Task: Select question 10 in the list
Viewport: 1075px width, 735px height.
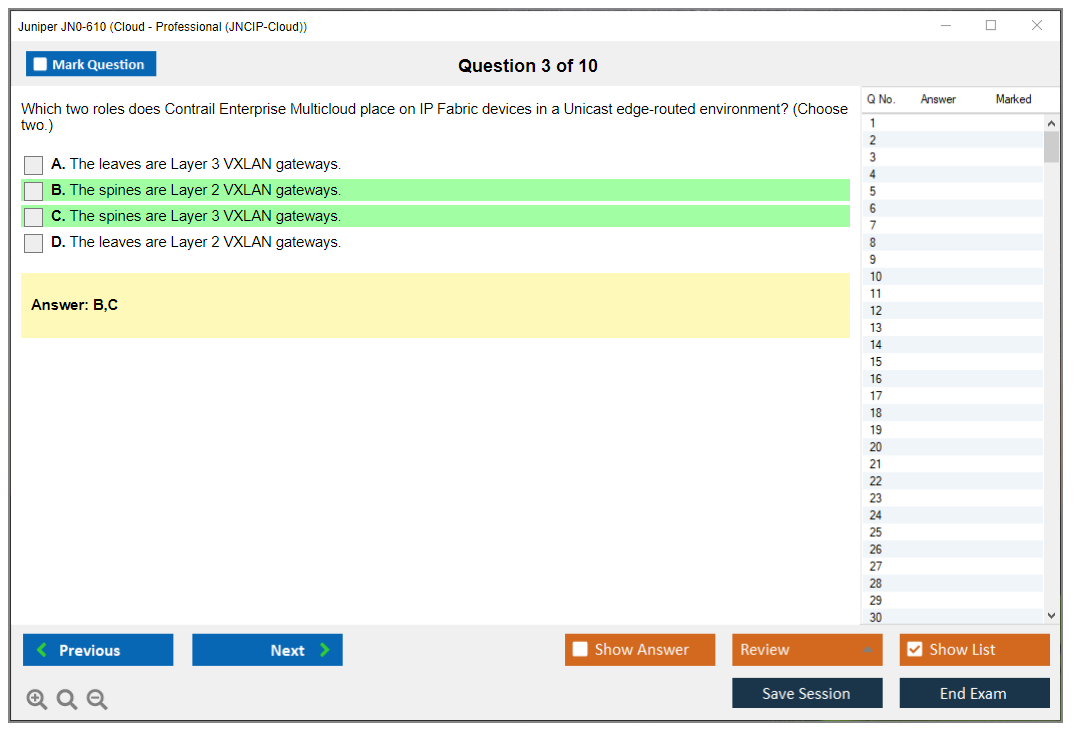Action: (876, 277)
